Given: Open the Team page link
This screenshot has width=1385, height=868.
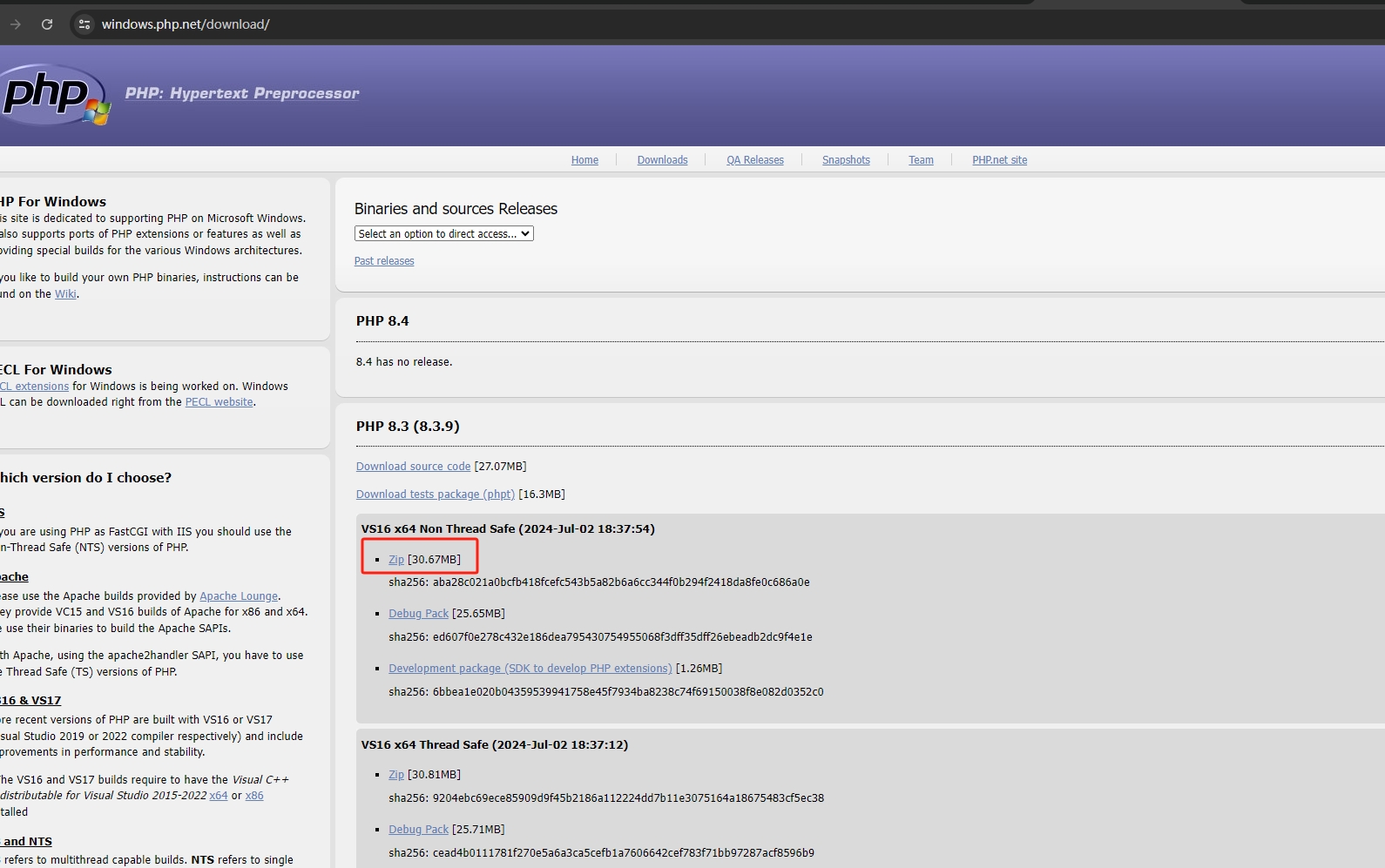Looking at the screenshot, I should pos(921,160).
